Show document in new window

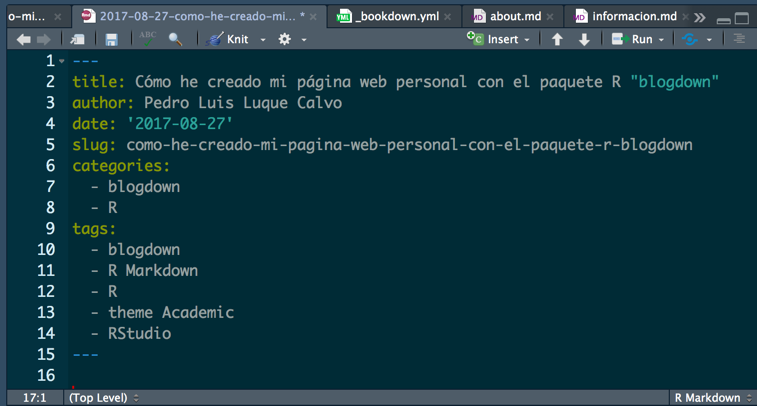click(77, 40)
